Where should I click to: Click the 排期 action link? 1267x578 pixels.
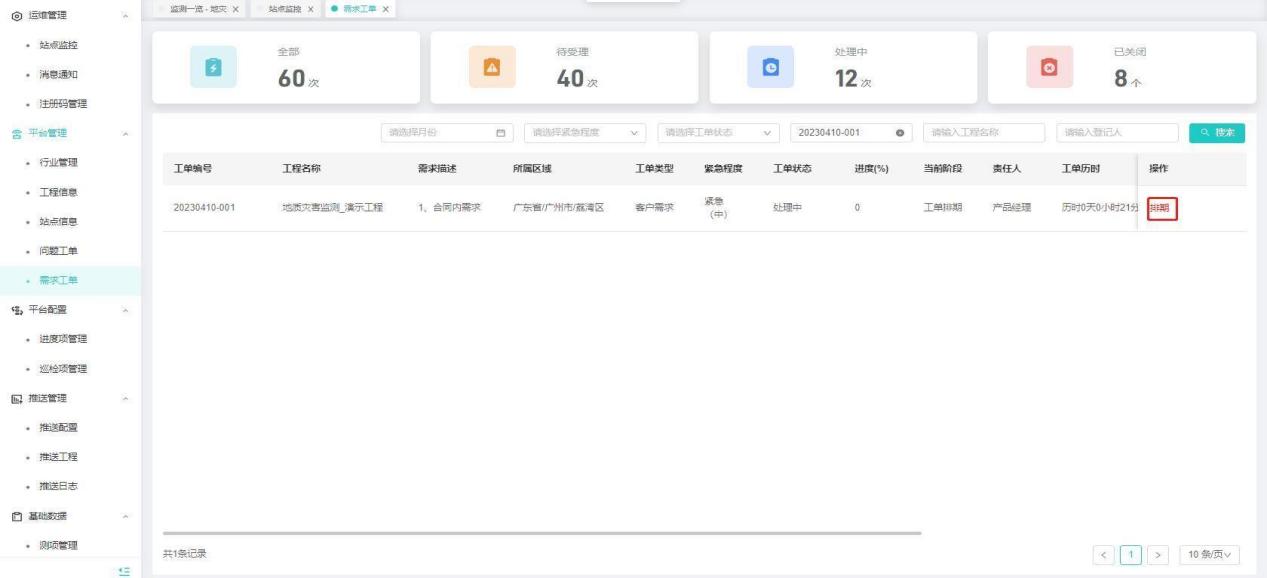[x=1160, y=208]
